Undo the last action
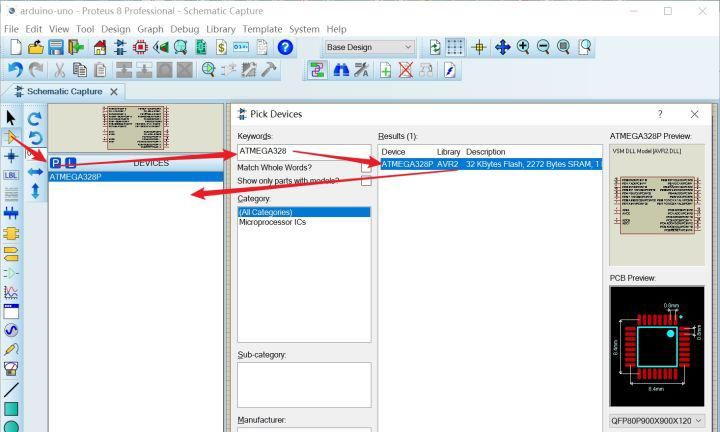The height and width of the screenshot is (432, 720). click(15, 70)
